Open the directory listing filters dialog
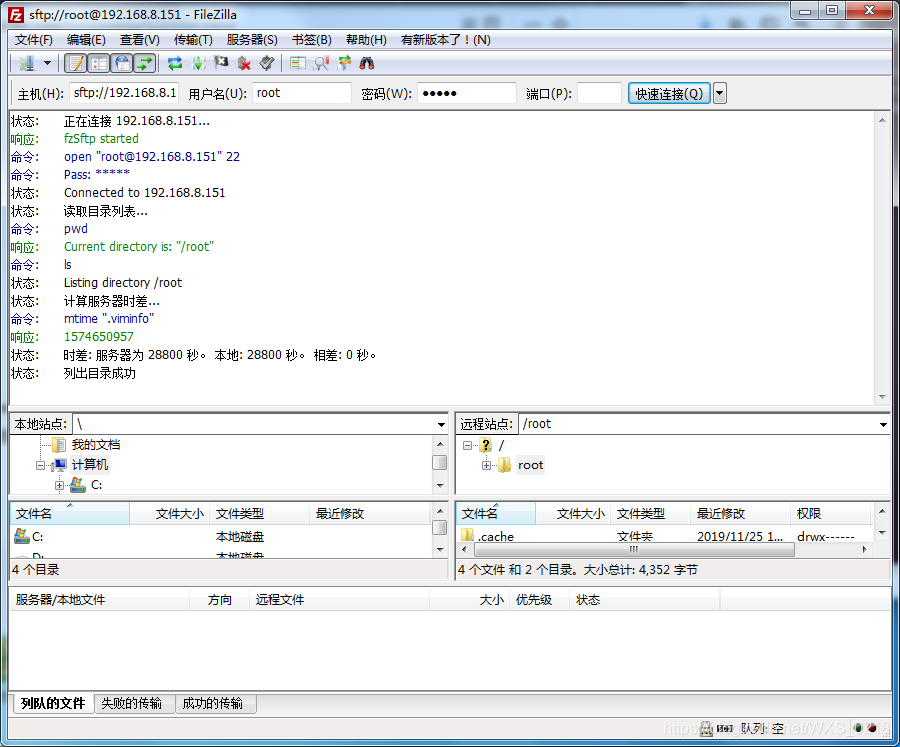 click(297, 63)
